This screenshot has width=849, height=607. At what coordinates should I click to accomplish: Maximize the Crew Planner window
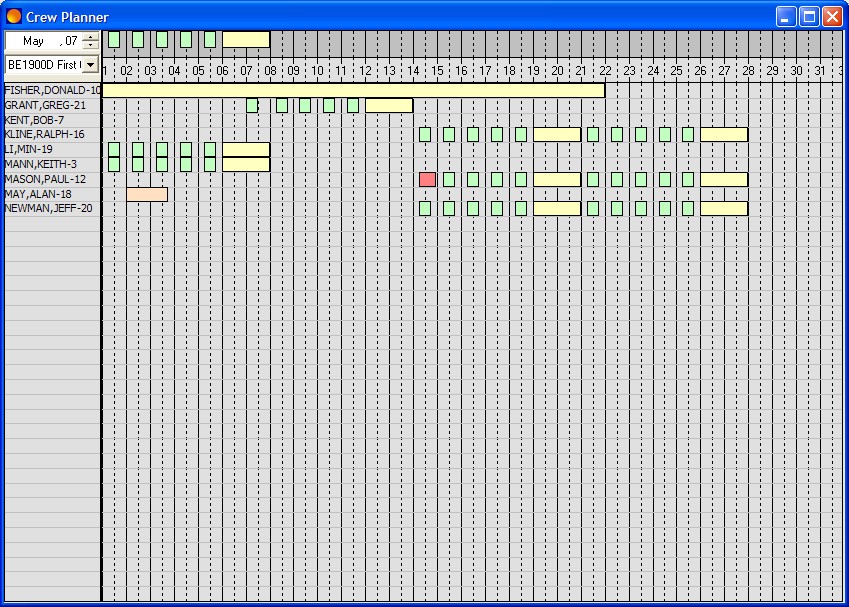click(809, 17)
